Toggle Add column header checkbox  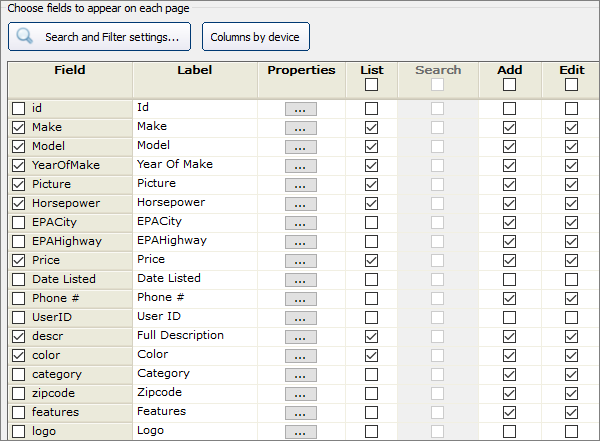point(509,85)
